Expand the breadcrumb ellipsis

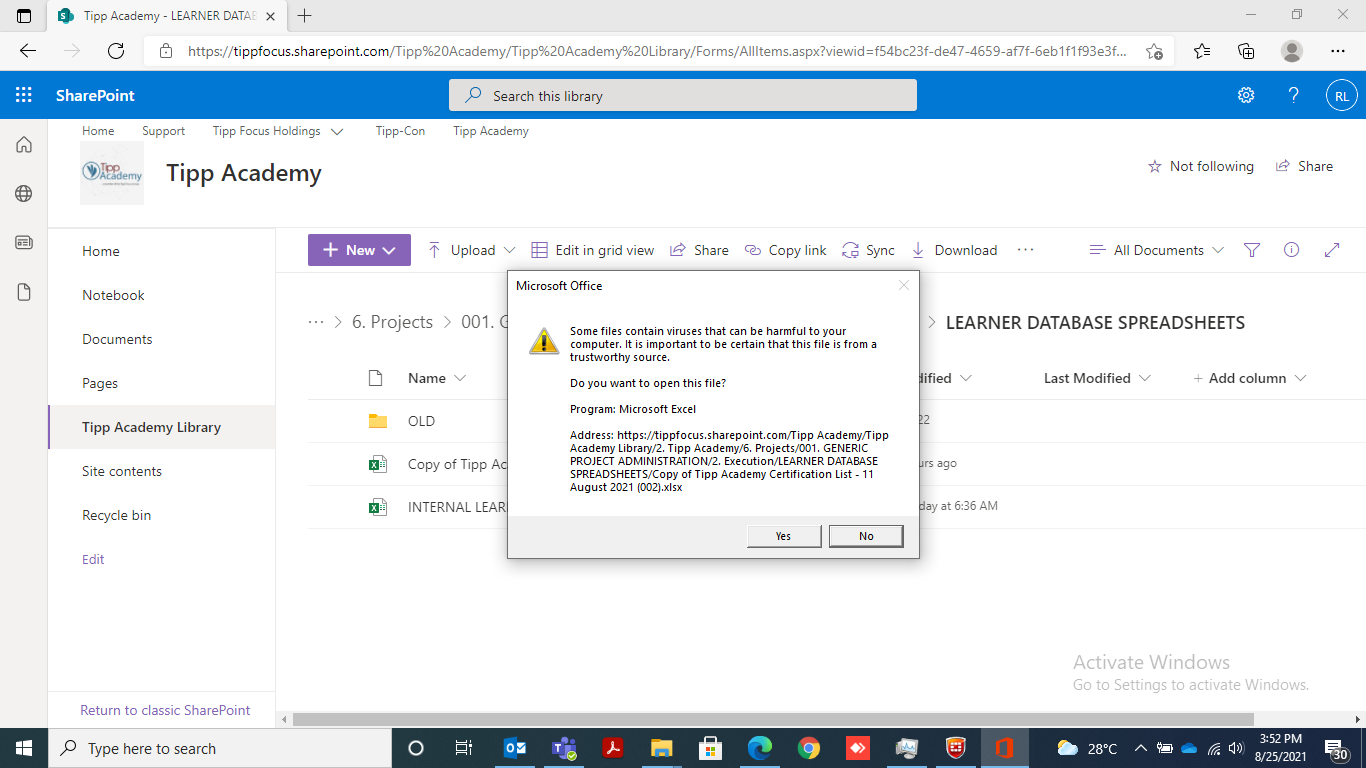click(x=316, y=322)
